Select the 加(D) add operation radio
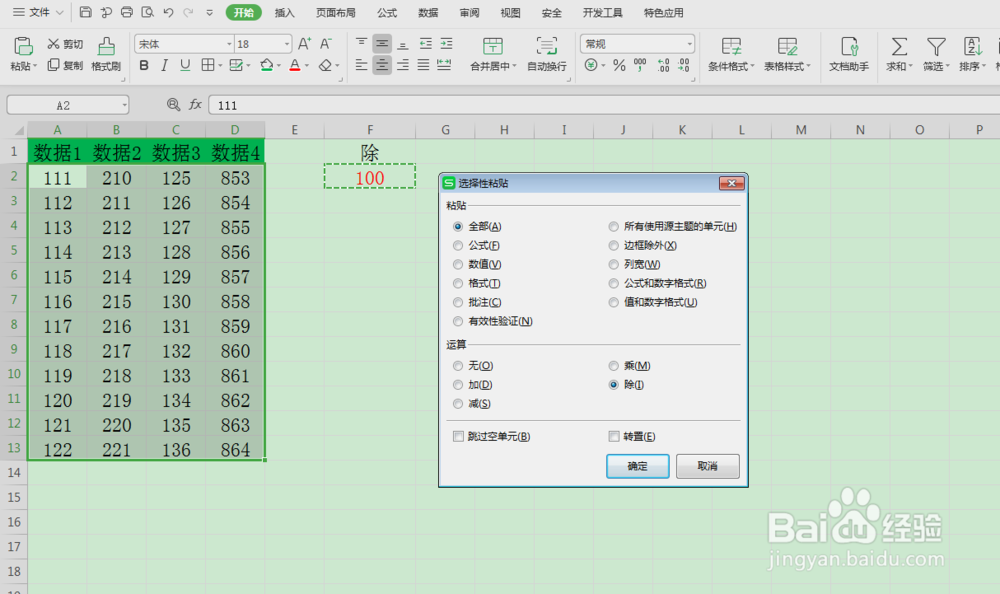The height and width of the screenshot is (594, 1000). (x=458, y=385)
